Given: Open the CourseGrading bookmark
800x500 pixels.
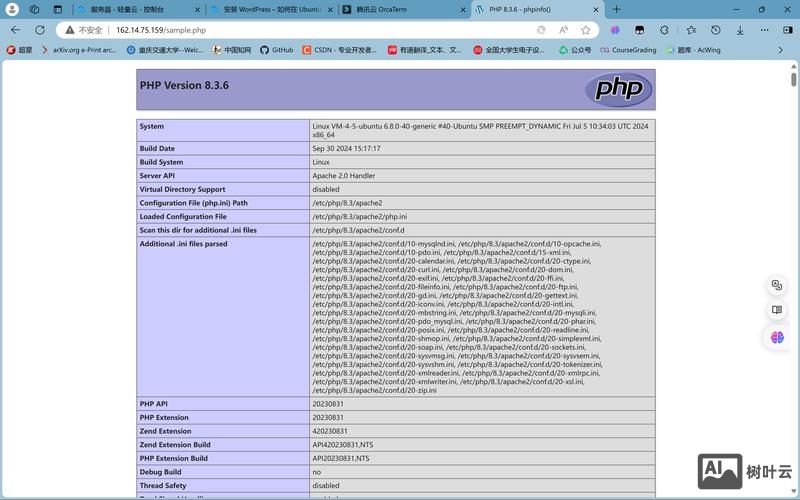Looking at the screenshot, I should point(628,50).
